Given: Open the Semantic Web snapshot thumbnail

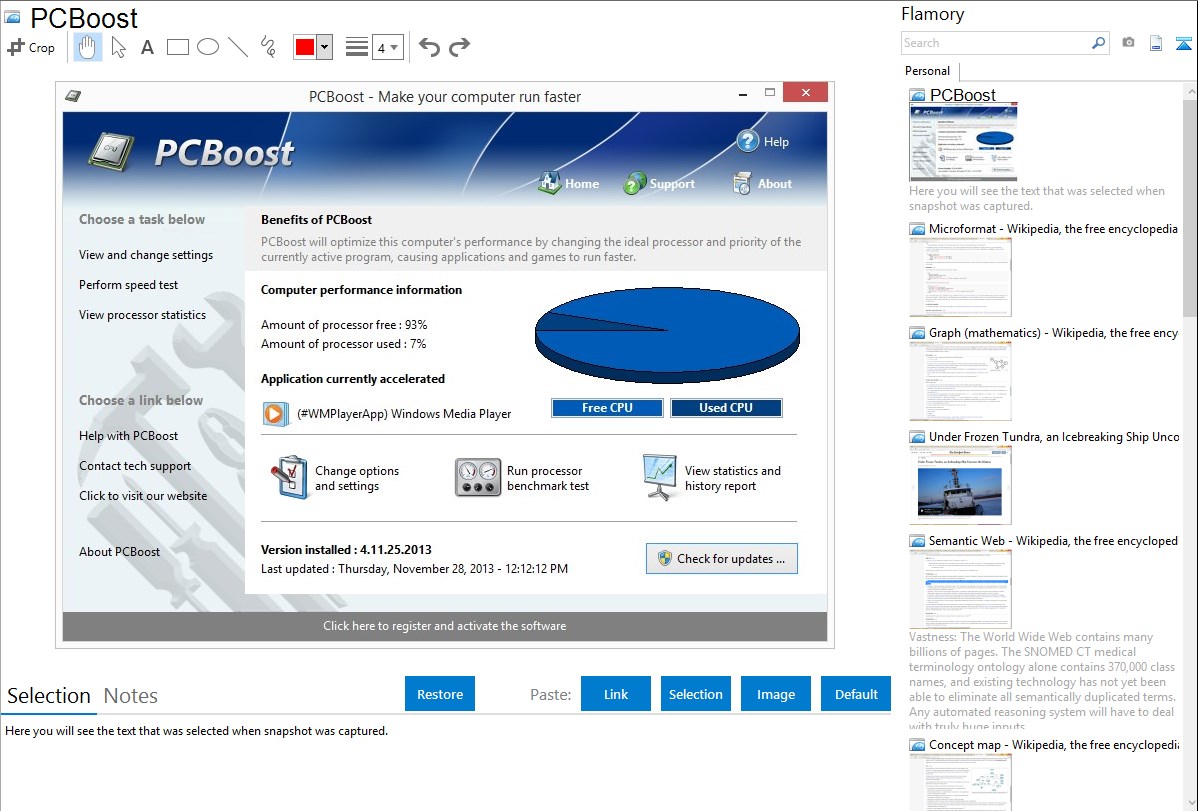Looking at the screenshot, I should [x=960, y=588].
